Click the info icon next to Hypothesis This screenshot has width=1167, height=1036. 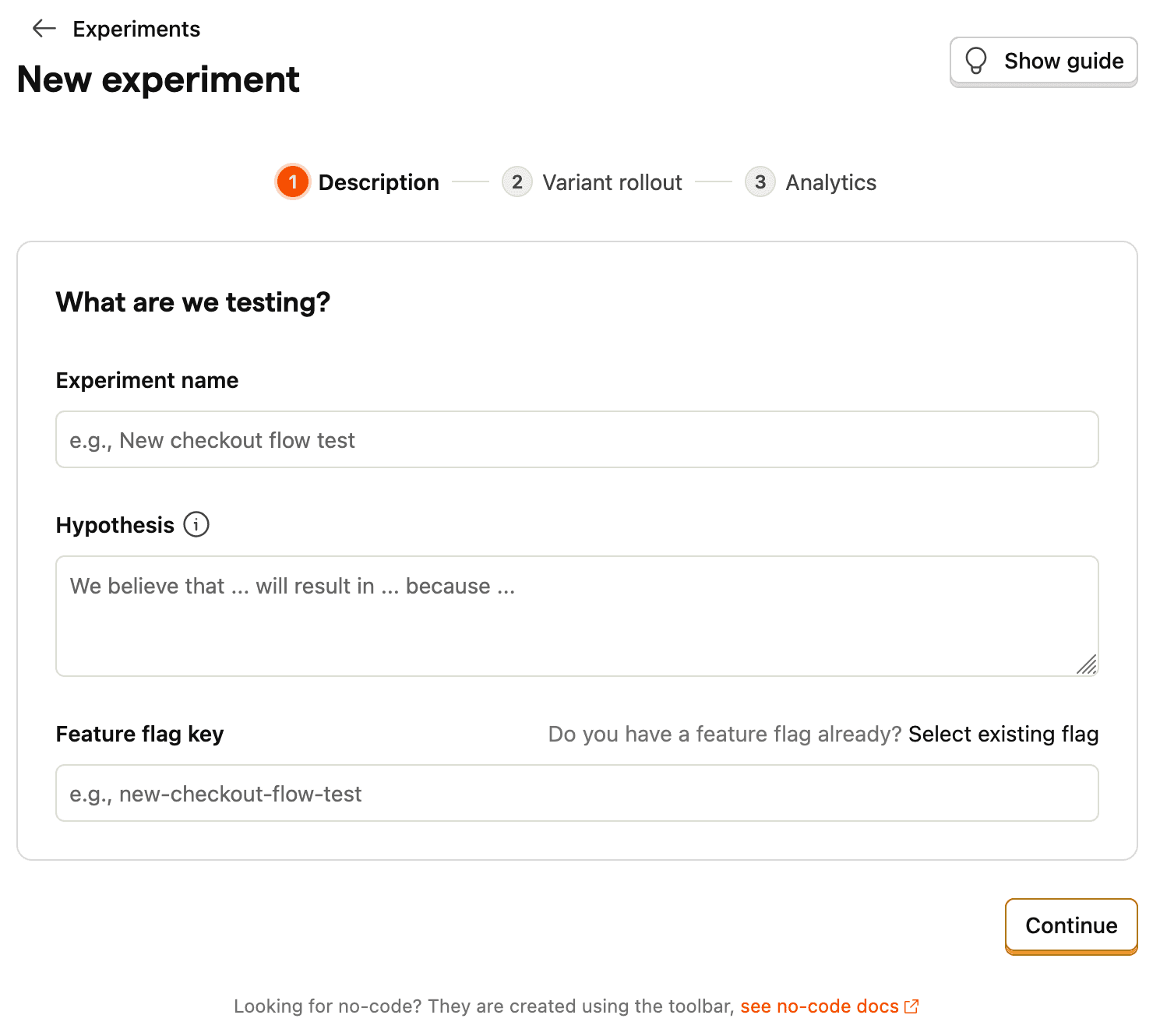coord(196,525)
